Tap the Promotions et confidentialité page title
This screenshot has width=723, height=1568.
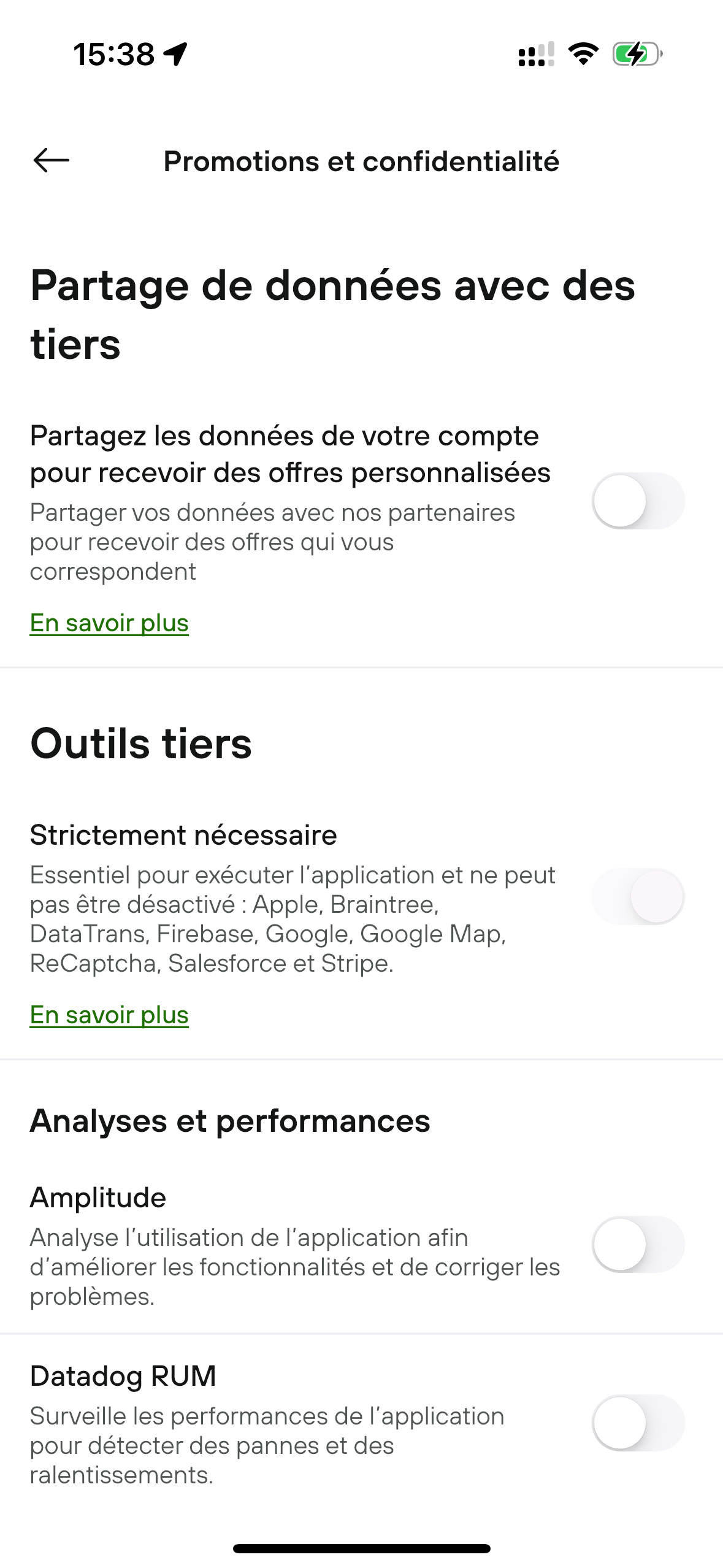click(x=361, y=161)
